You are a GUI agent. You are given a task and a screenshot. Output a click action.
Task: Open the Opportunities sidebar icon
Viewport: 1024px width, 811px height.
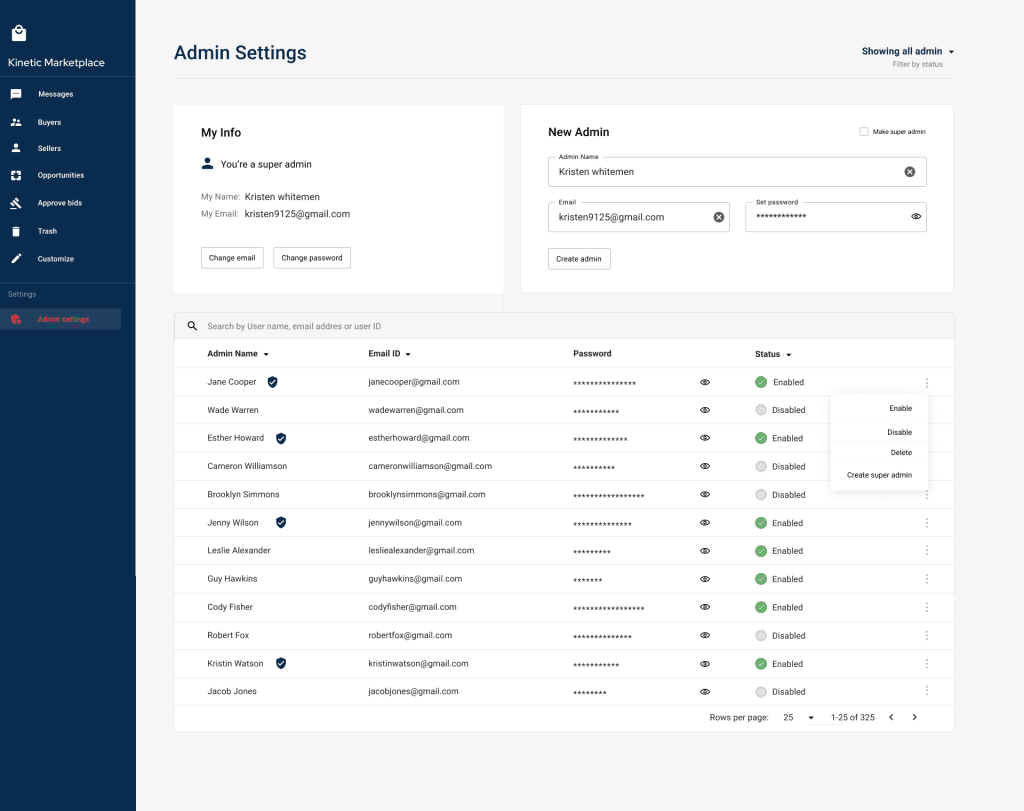[x=16, y=176]
